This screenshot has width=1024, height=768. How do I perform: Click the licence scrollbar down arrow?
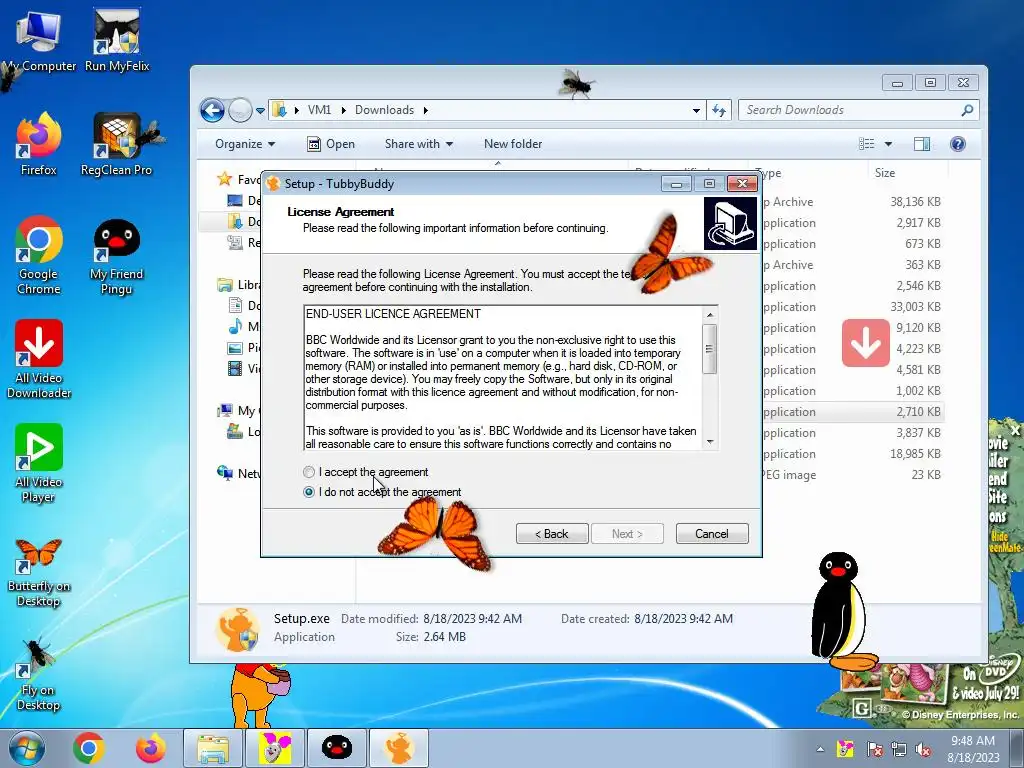tap(710, 442)
